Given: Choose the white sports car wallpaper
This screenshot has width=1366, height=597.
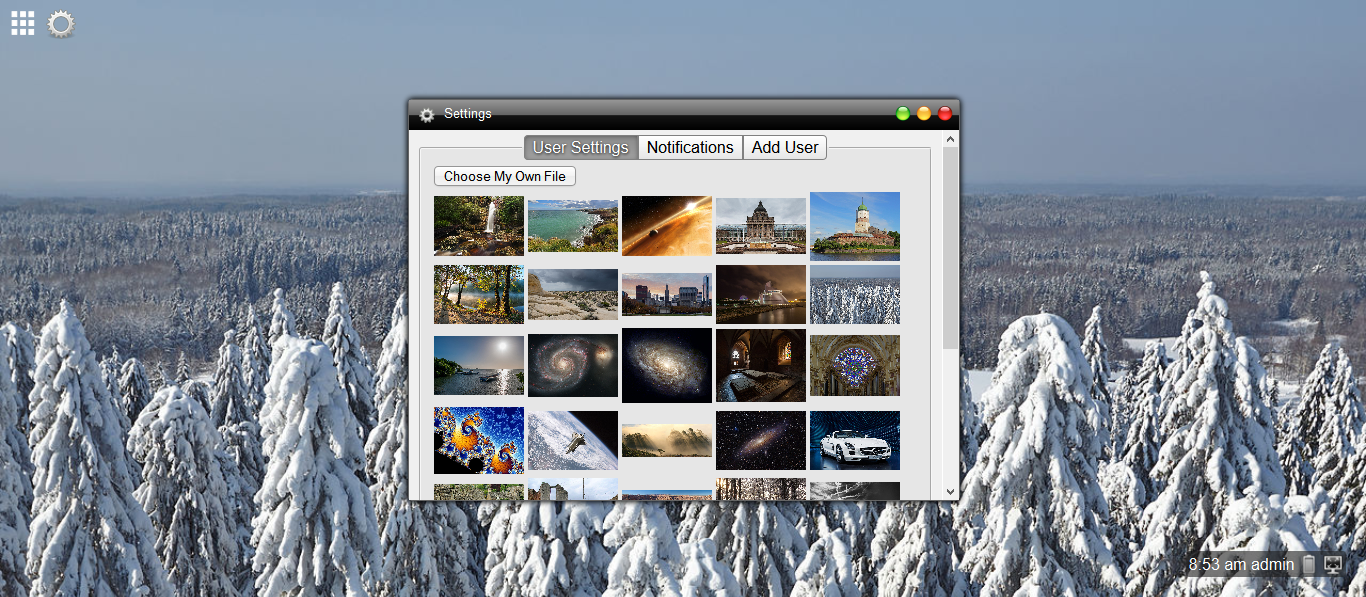Looking at the screenshot, I should (x=854, y=440).
